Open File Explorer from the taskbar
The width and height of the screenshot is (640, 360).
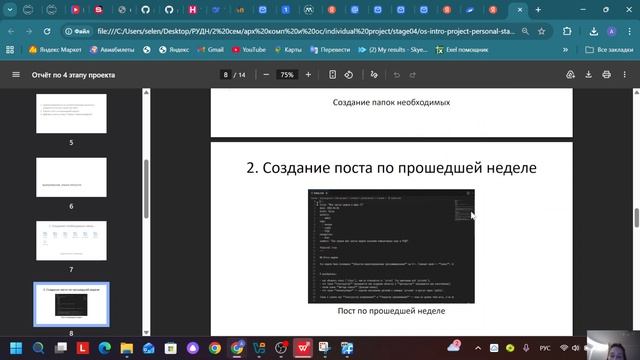tap(127, 348)
